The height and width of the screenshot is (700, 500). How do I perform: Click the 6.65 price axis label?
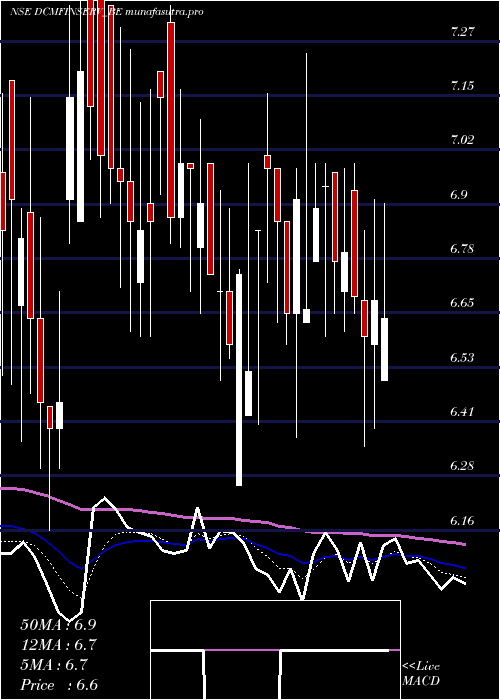(462, 303)
